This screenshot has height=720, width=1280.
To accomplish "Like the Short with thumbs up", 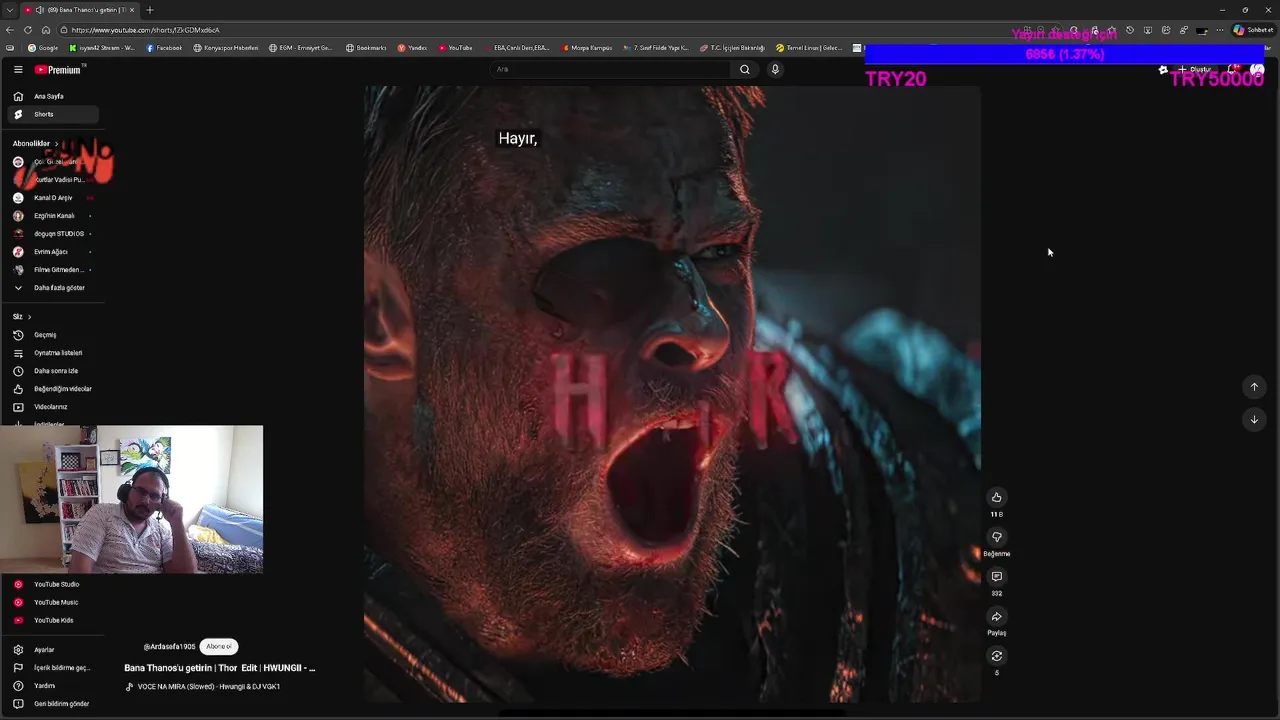I will point(996,497).
